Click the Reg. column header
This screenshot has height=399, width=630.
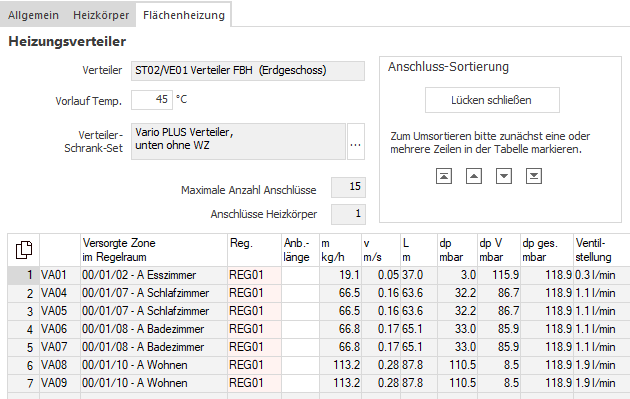[254, 250]
